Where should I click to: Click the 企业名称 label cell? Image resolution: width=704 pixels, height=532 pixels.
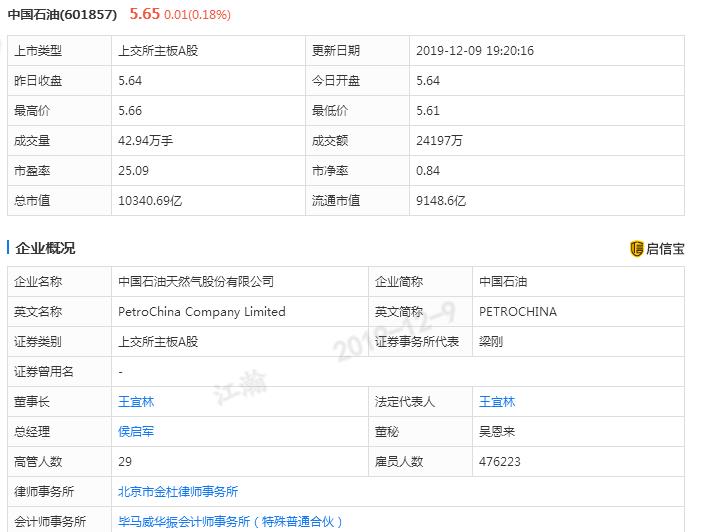(59, 281)
